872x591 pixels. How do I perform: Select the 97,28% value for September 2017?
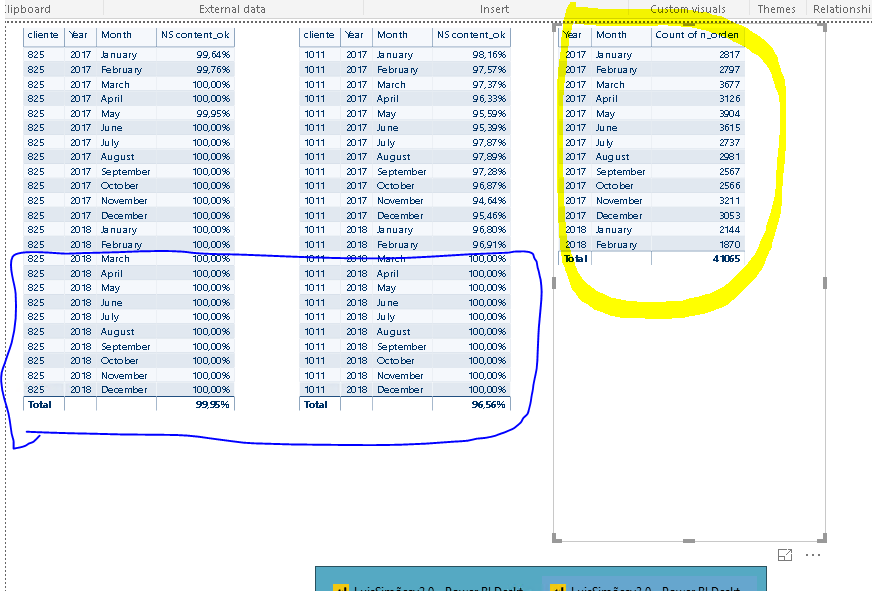tap(489, 171)
